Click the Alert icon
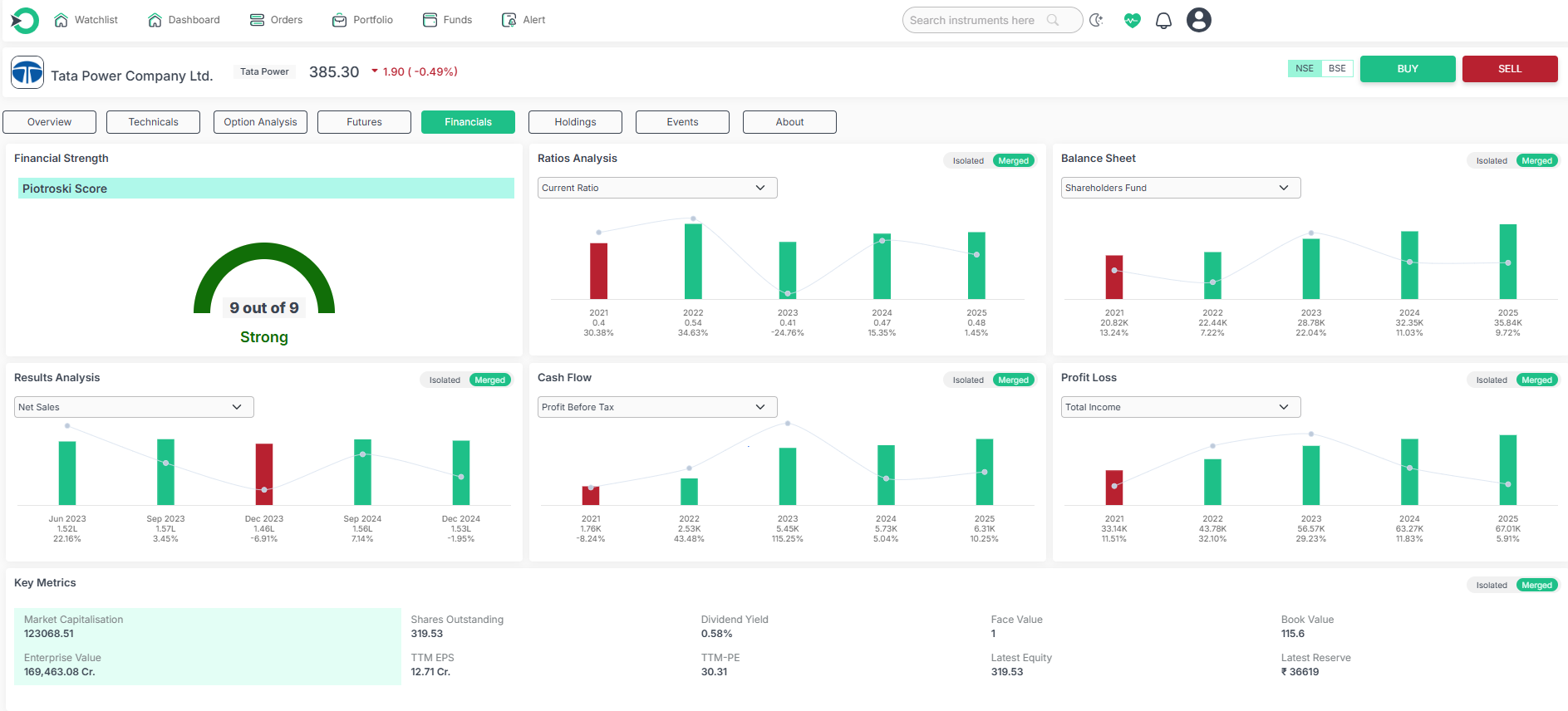The height and width of the screenshot is (711, 1568). pyautogui.click(x=509, y=20)
